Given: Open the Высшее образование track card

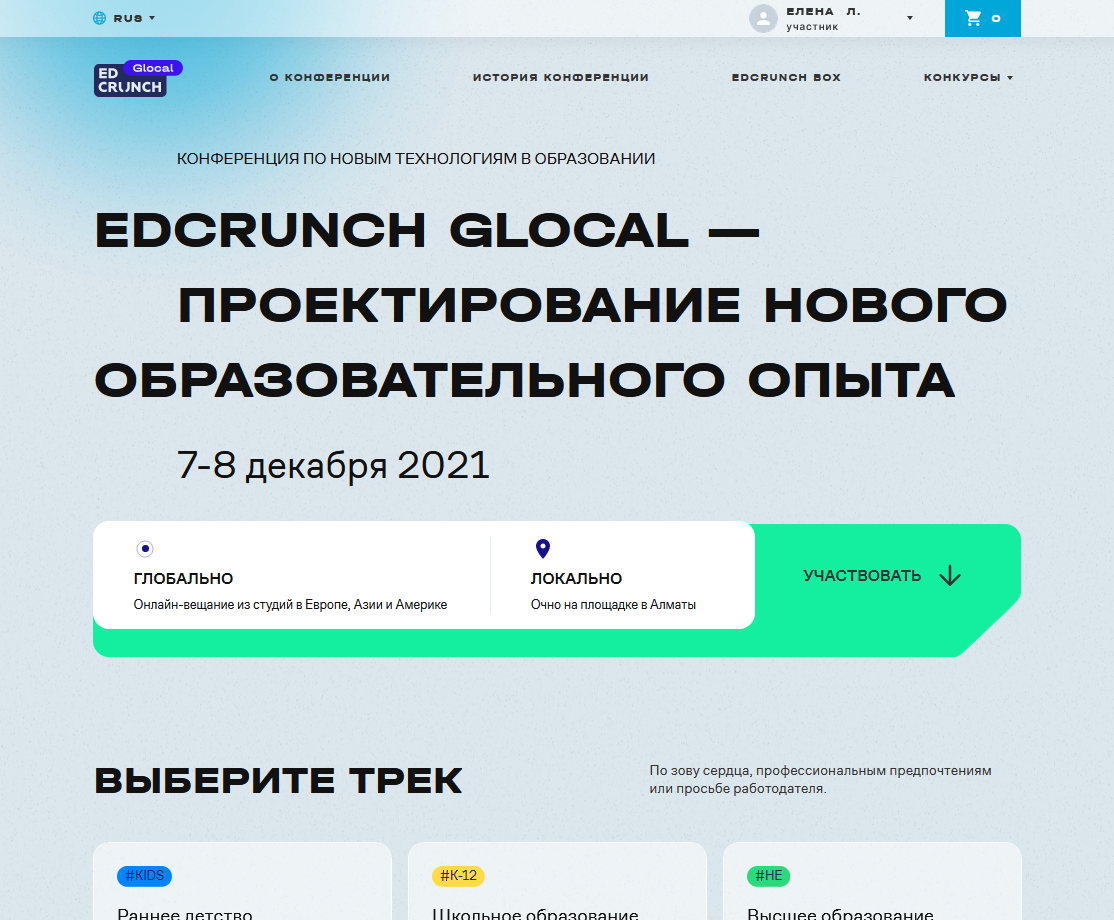Looking at the screenshot, I should click(872, 882).
